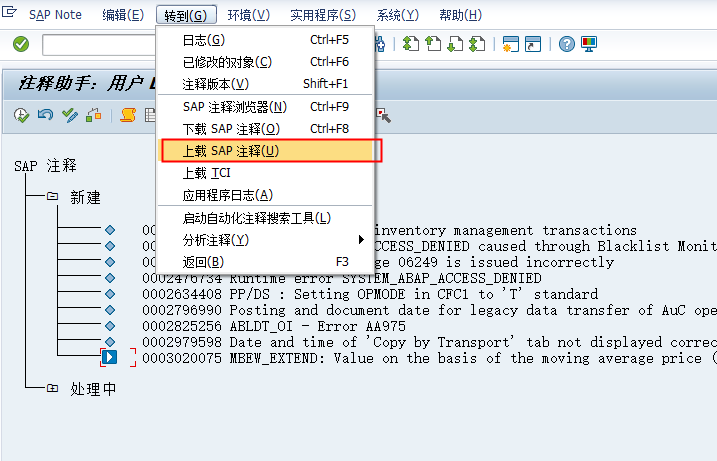The width and height of the screenshot is (717, 461).
Task: Go to last page icon
Action: 477,44
